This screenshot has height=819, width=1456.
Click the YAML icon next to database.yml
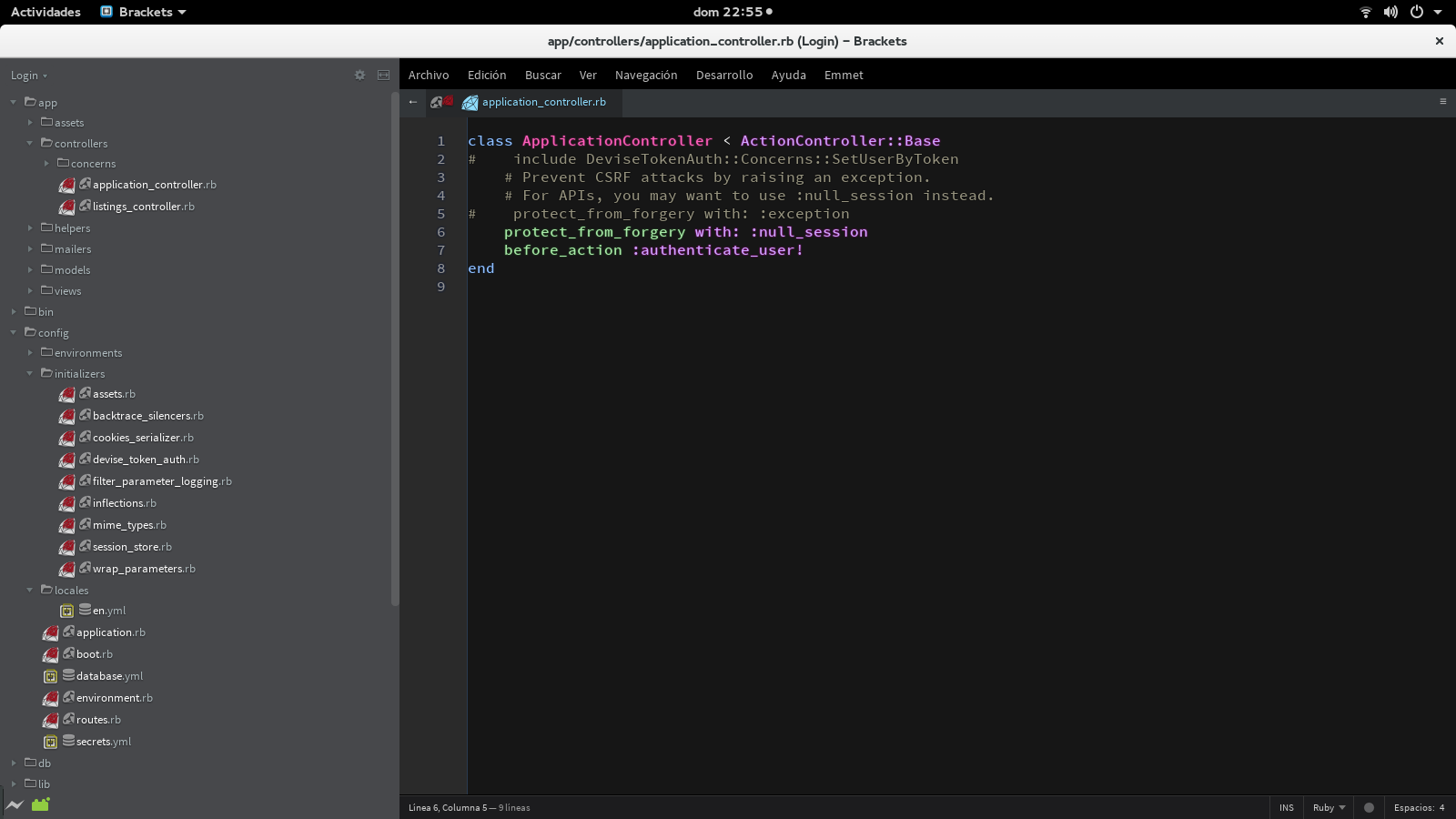tap(50, 676)
